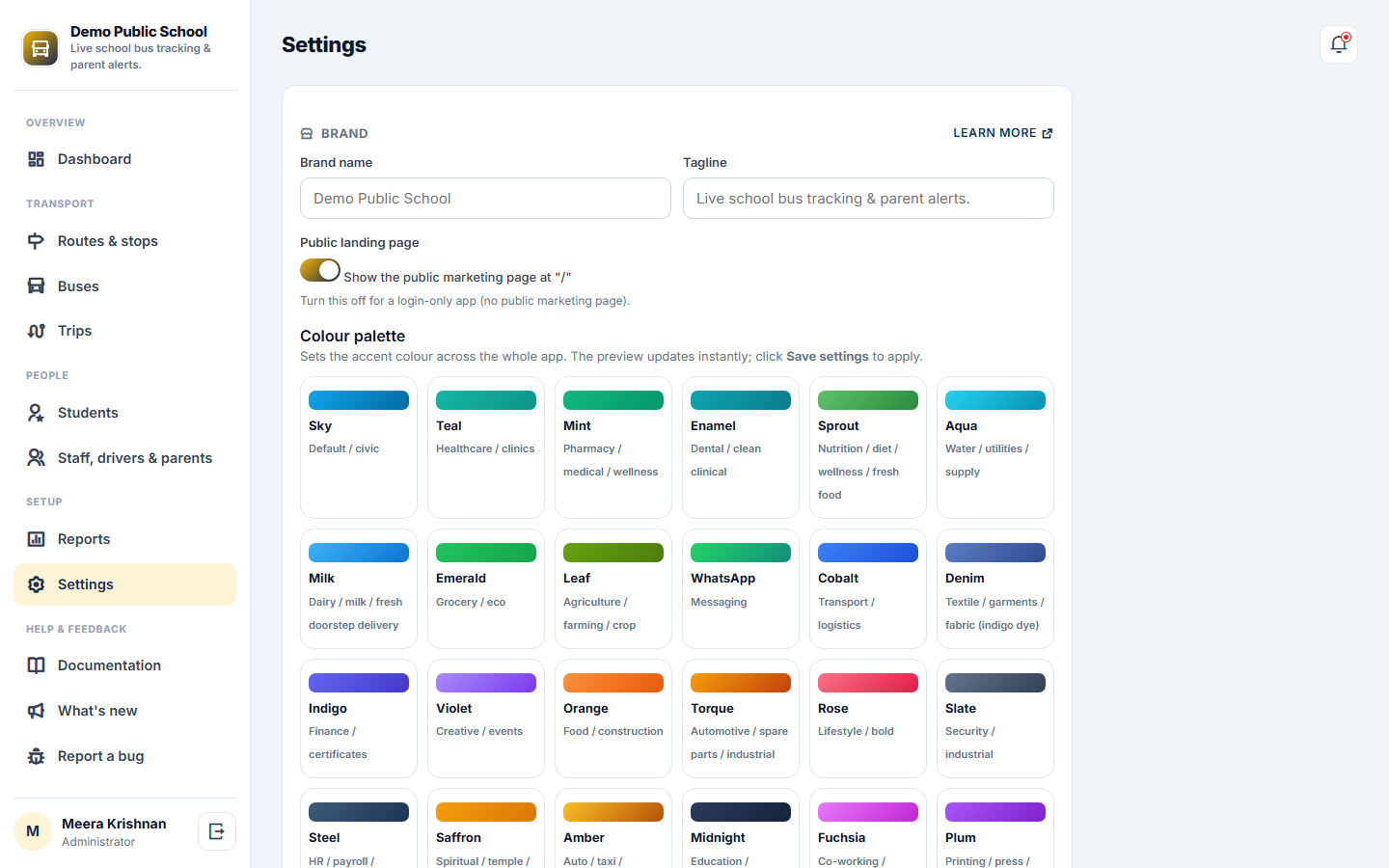
Task: Click the Brand section storefront icon
Action: coord(307,134)
